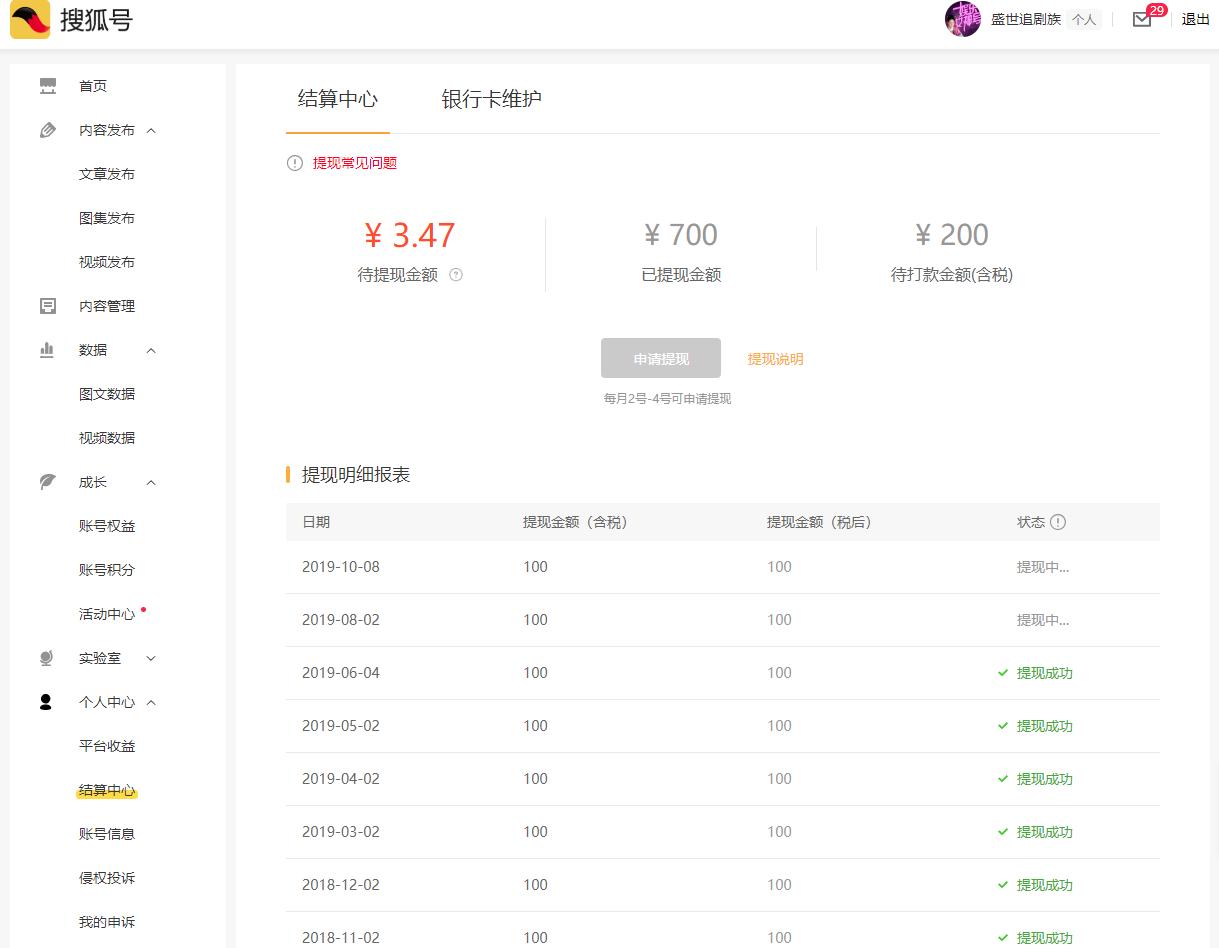
Task: Click the 申请提现 button
Action: point(660,359)
